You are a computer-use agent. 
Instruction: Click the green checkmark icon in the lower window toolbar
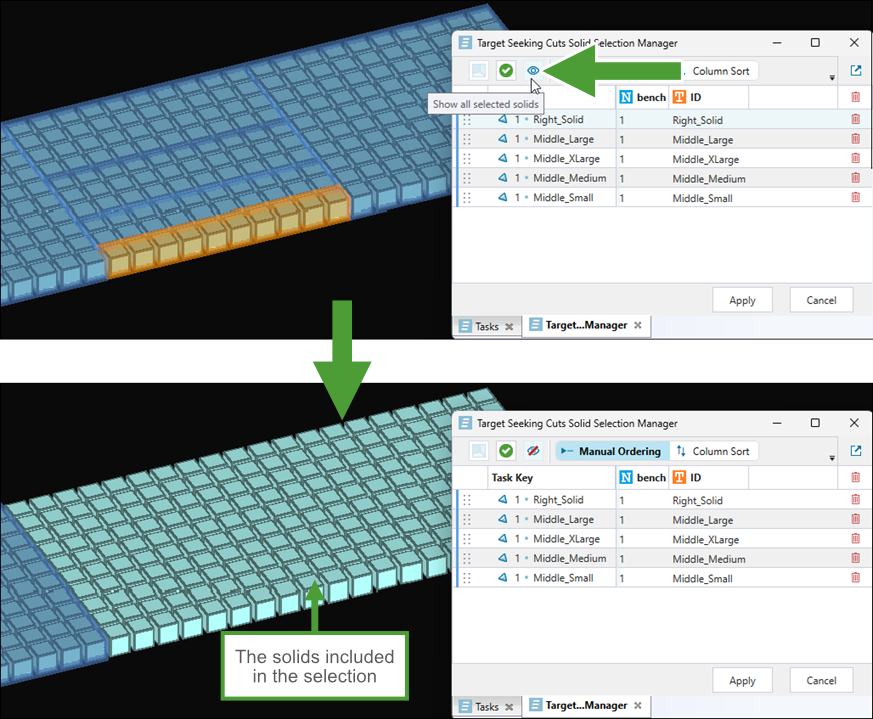pyautogui.click(x=506, y=451)
